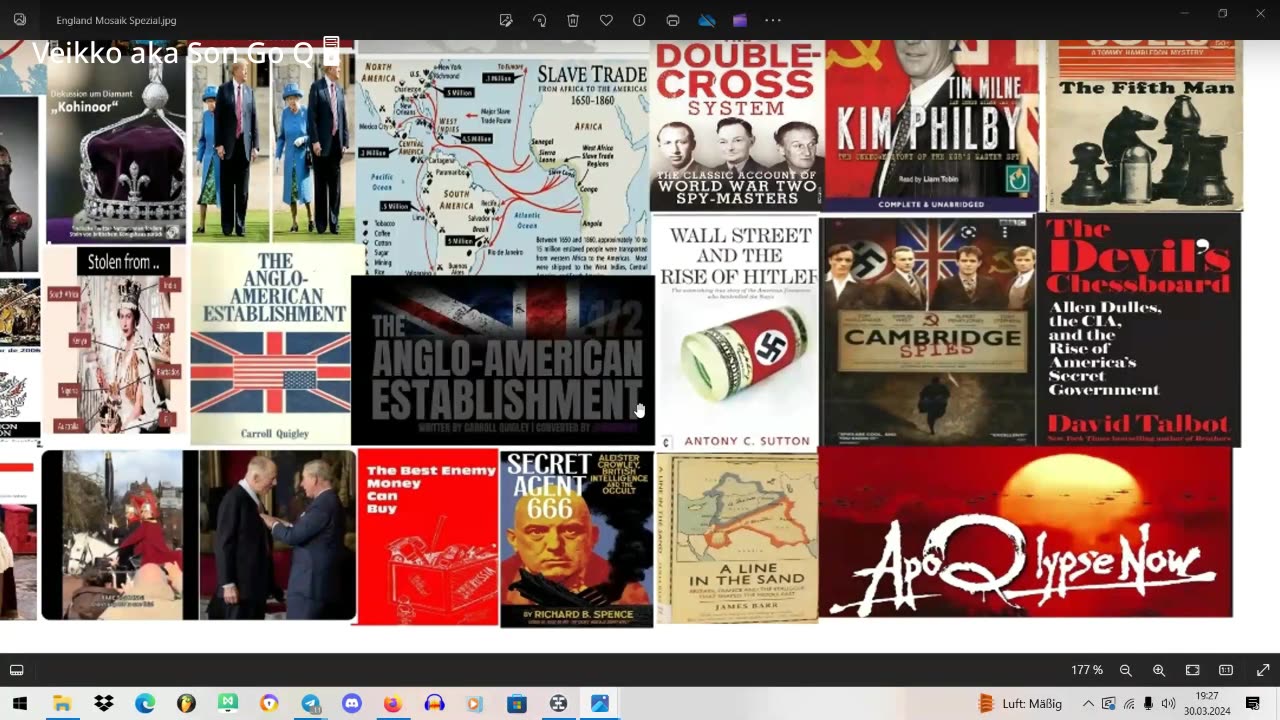The height and width of the screenshot is (720, 1280).
Task: Show the image at actual 1:1 size
Action: click(x=1226, y=670)
